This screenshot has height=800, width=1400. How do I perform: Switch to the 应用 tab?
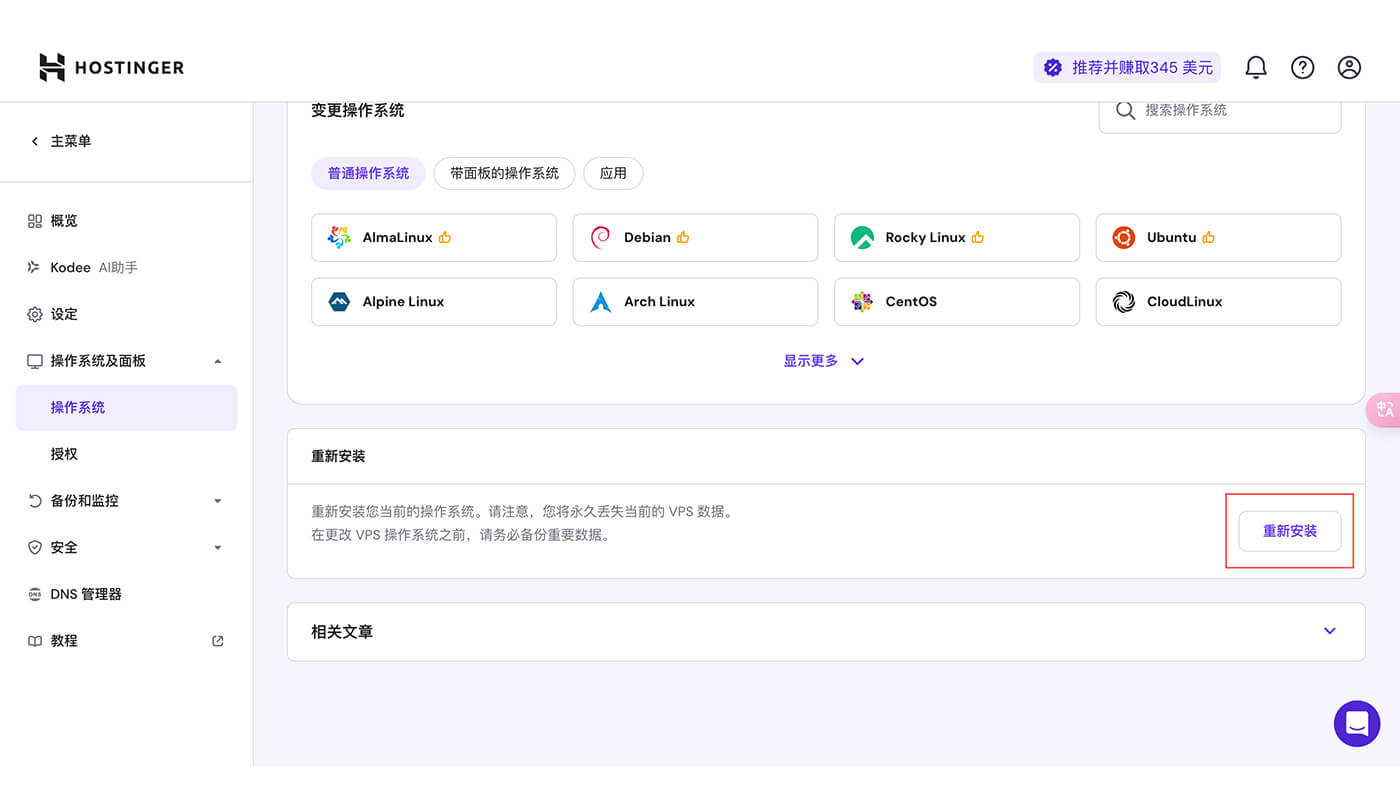[613, 173]
